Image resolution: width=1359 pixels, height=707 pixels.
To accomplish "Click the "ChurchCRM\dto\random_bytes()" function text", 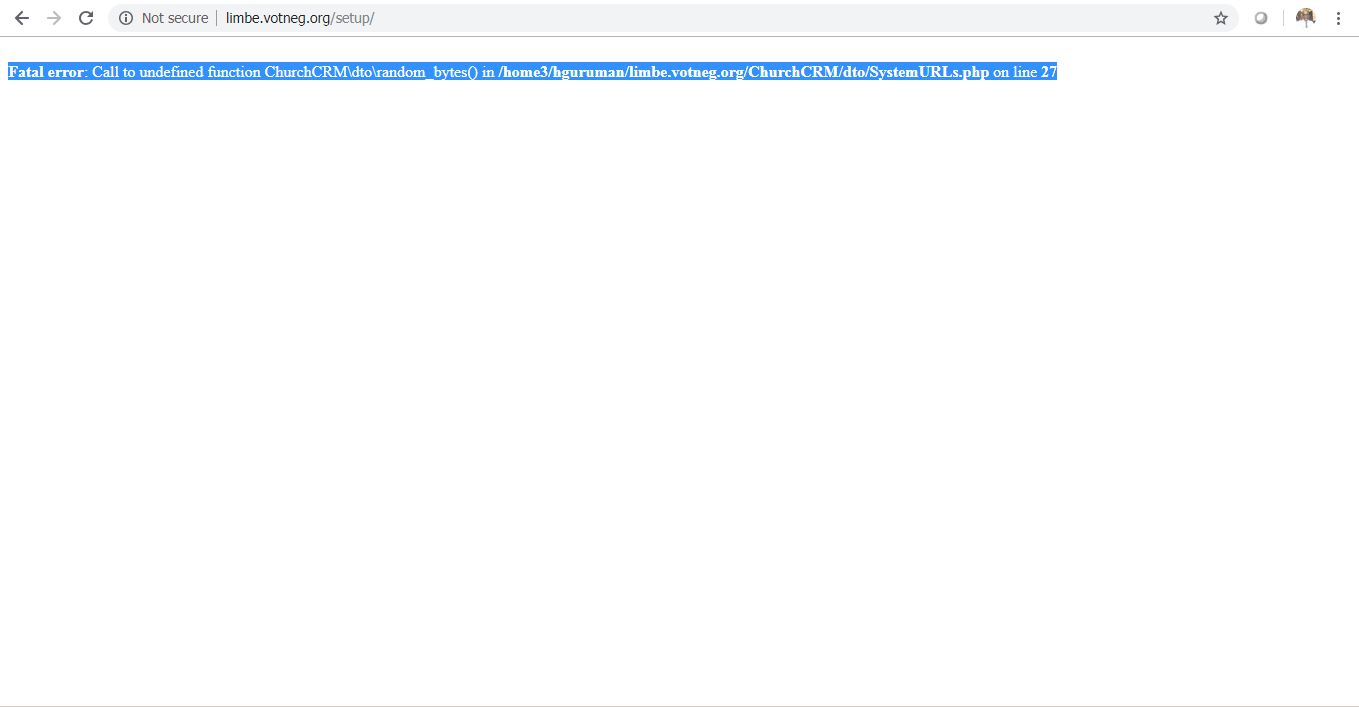I will pyautogui.click(x=371, y=72).
